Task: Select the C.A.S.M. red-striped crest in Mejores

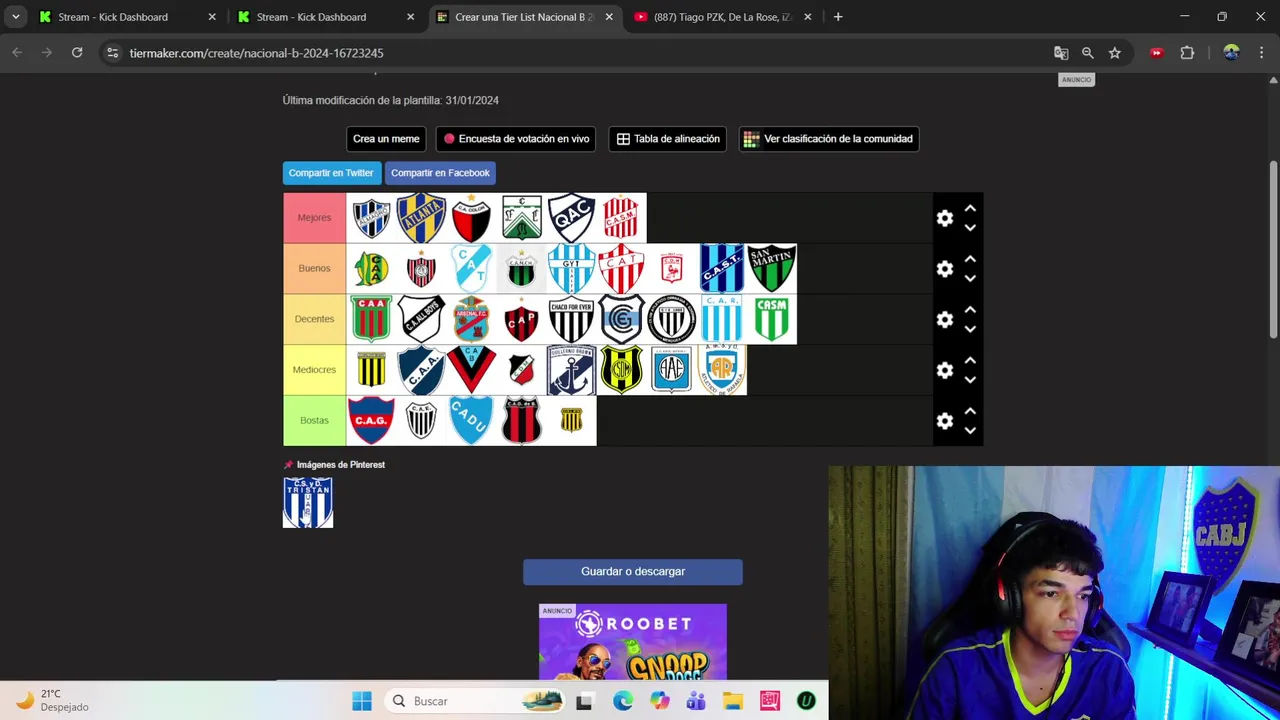Action: (x=621, y=218)
